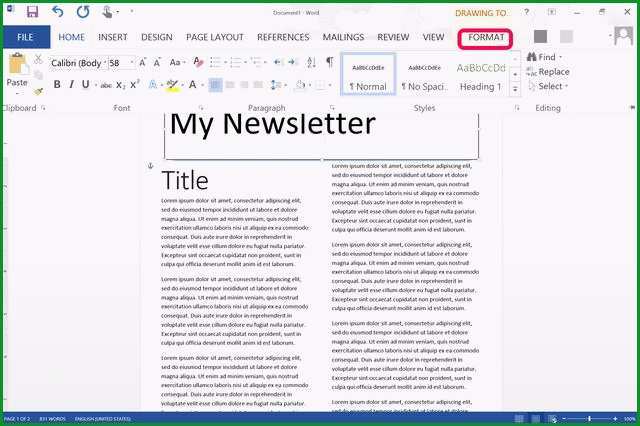The width and height of the screenshot is (640, 426).
Task: Click the Justify alignment icon
Action: click(x=258, y=85)
